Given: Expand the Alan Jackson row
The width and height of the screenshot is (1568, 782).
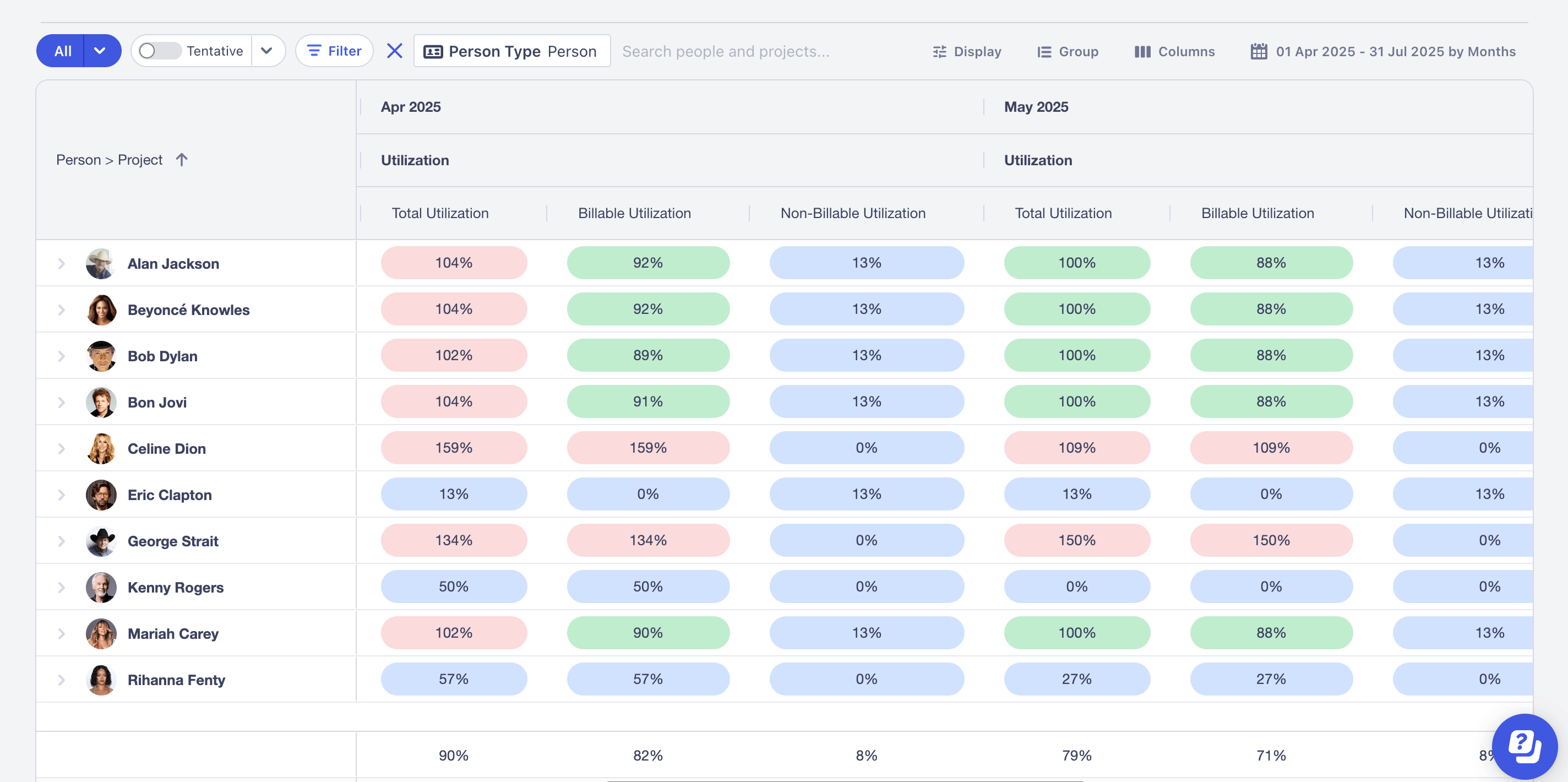Looking at the screenshot, I should (62, 264).
